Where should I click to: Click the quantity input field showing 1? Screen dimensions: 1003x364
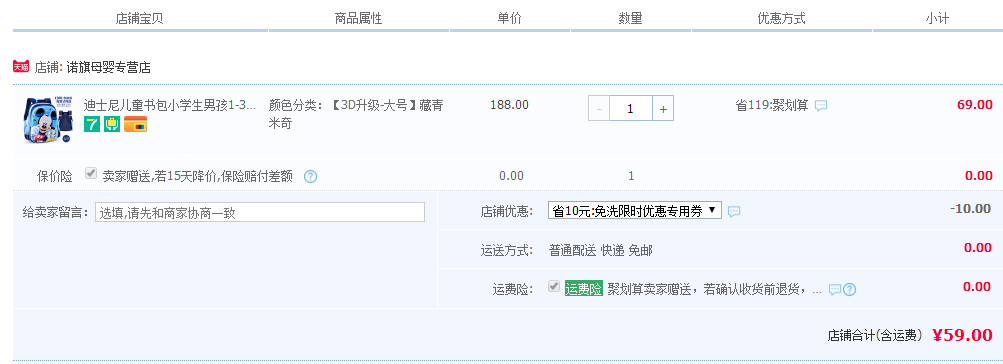(631, 109)
